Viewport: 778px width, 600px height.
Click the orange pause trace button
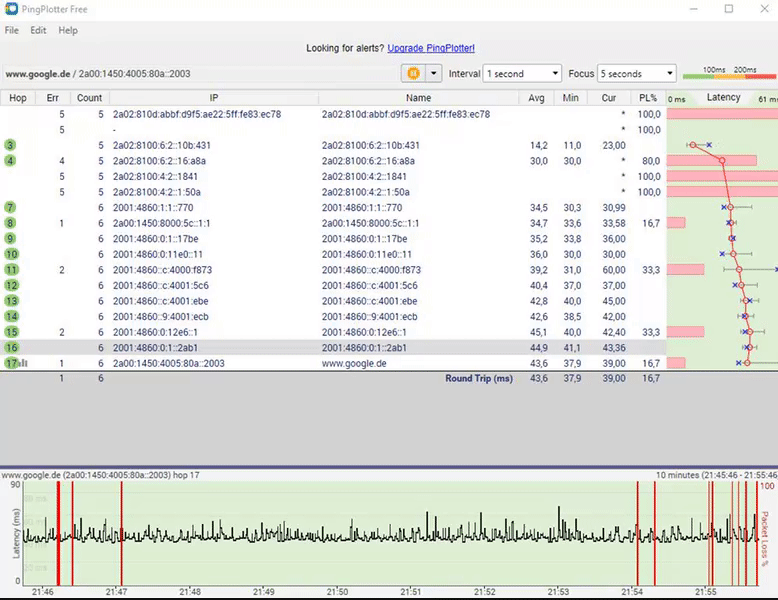click(411, 73)
